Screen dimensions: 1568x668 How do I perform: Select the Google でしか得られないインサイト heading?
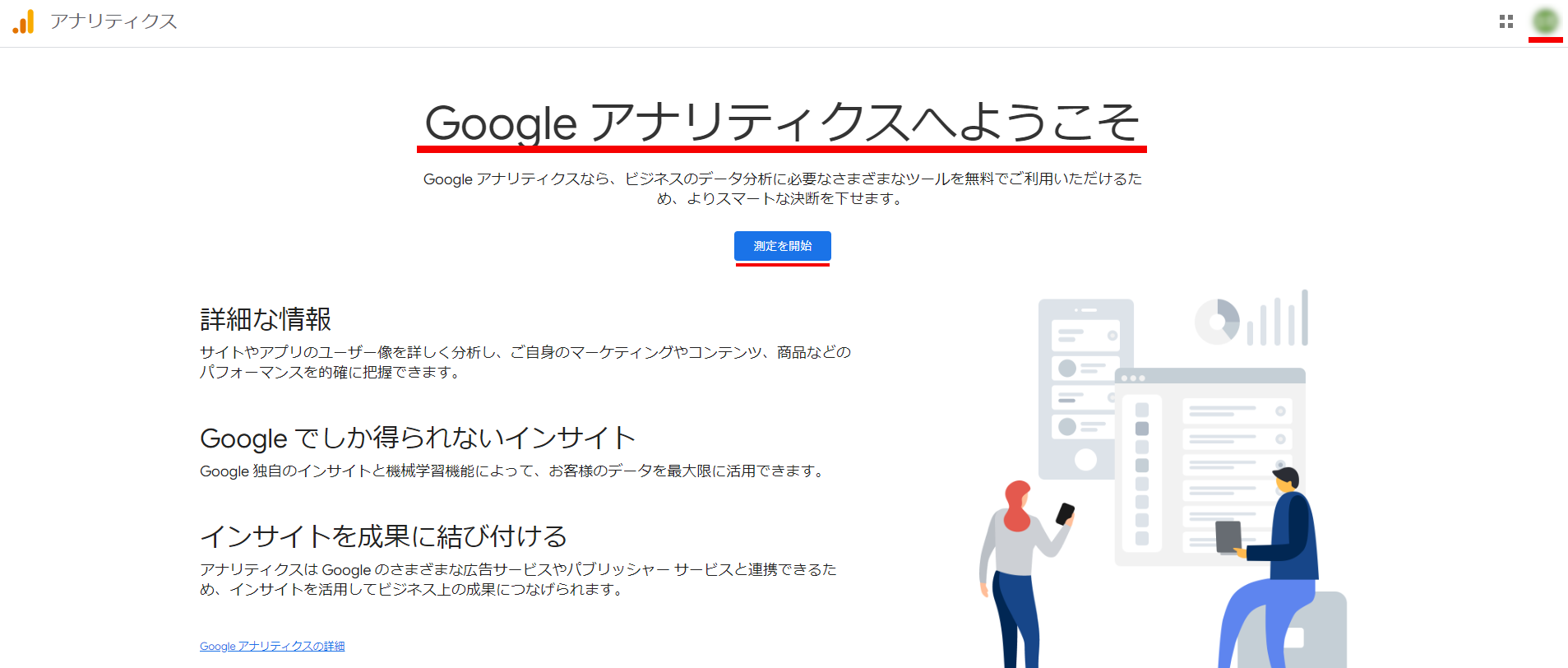(x=418, y=438)
